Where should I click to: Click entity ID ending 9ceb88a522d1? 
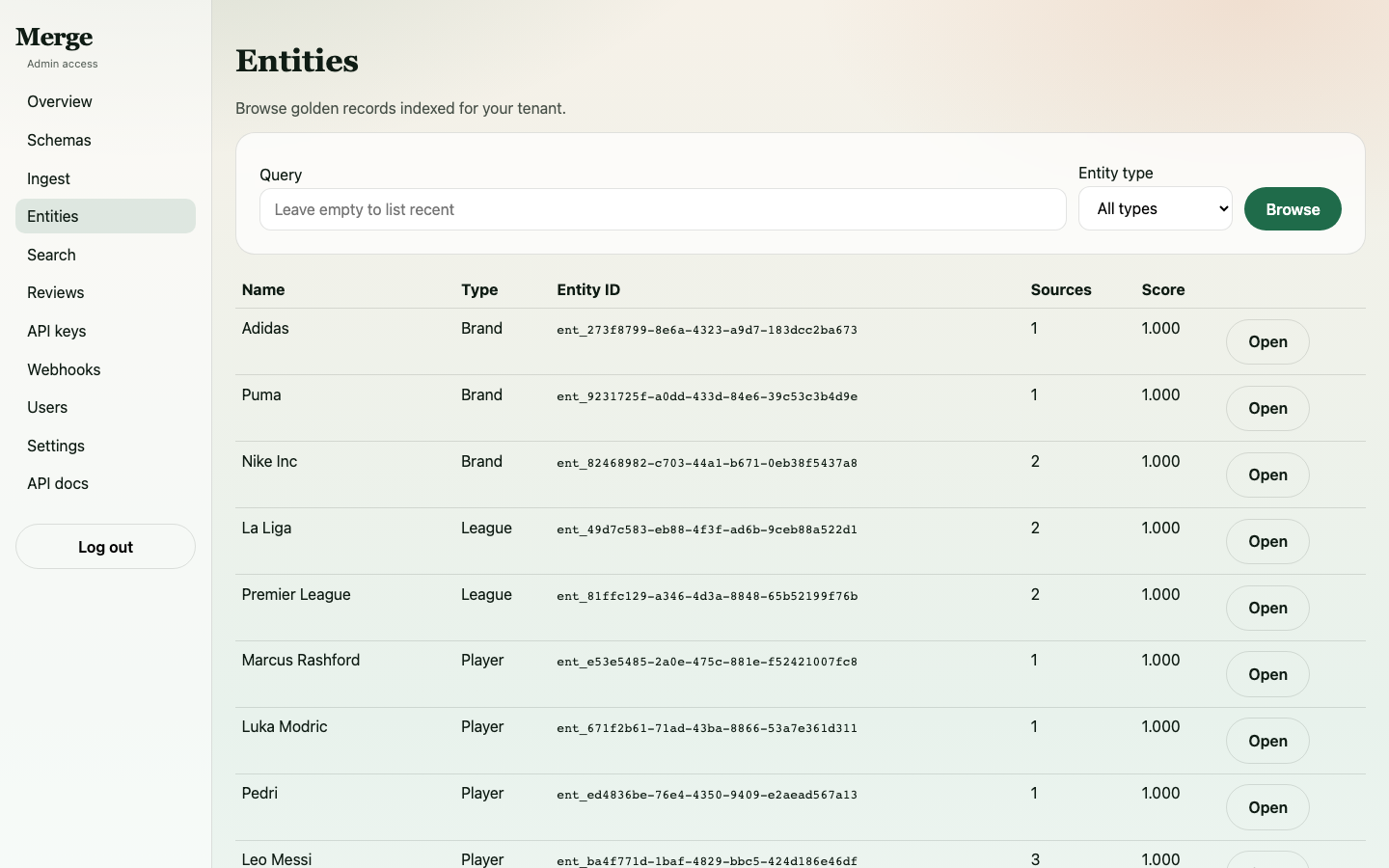707,529
